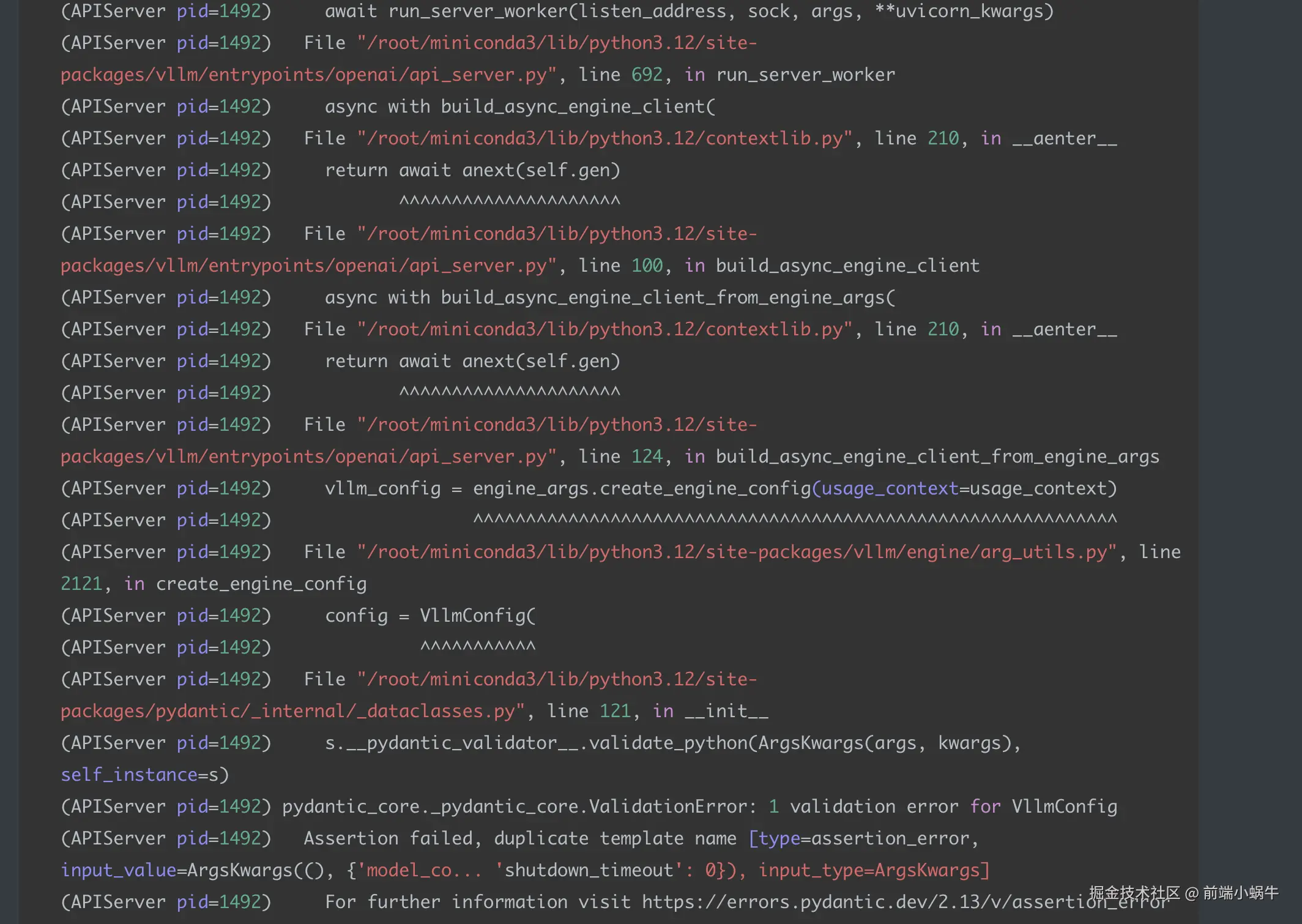
Task: Click 'line 121, in __init__' text
Action: click(658, 711)
